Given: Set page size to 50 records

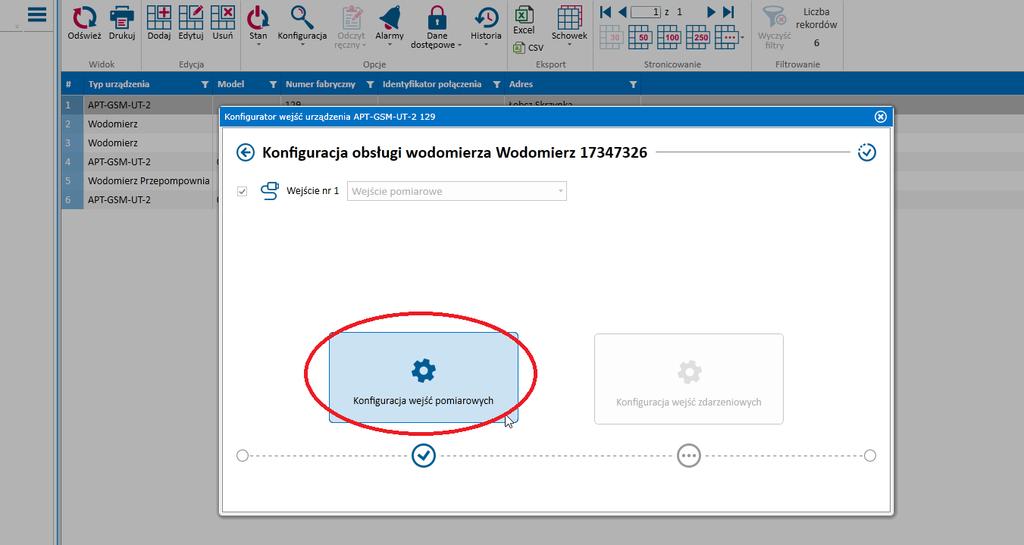Looking at the screenshot, I should [639, 37].
